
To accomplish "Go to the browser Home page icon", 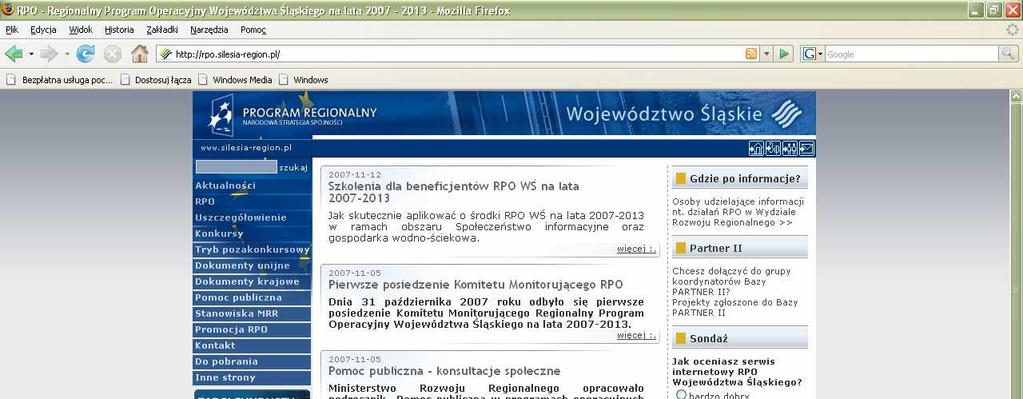I will 140,54.
